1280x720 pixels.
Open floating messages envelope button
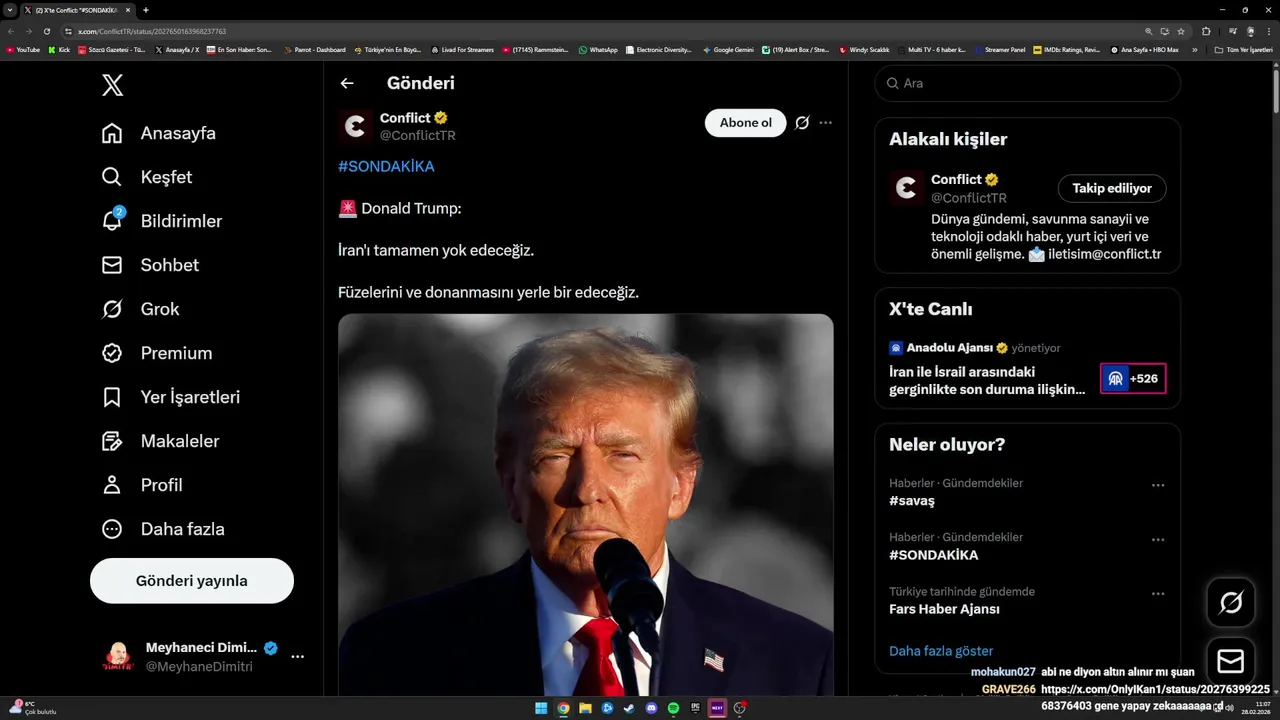1231,661
